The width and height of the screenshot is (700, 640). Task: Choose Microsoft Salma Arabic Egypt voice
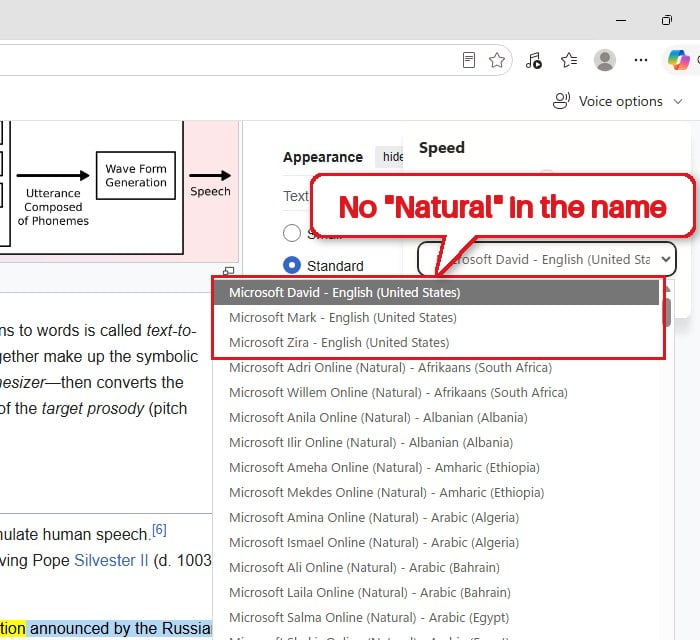coord(436,618)
